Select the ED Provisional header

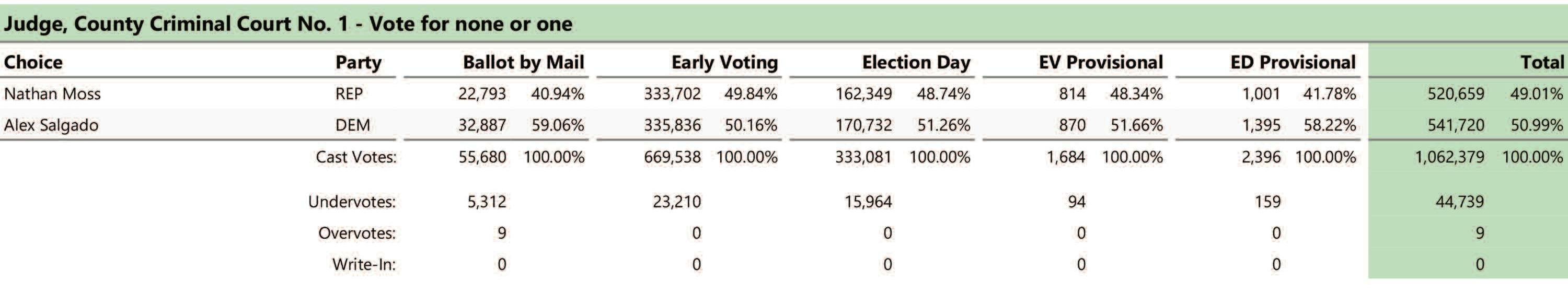click(1293, 62)
